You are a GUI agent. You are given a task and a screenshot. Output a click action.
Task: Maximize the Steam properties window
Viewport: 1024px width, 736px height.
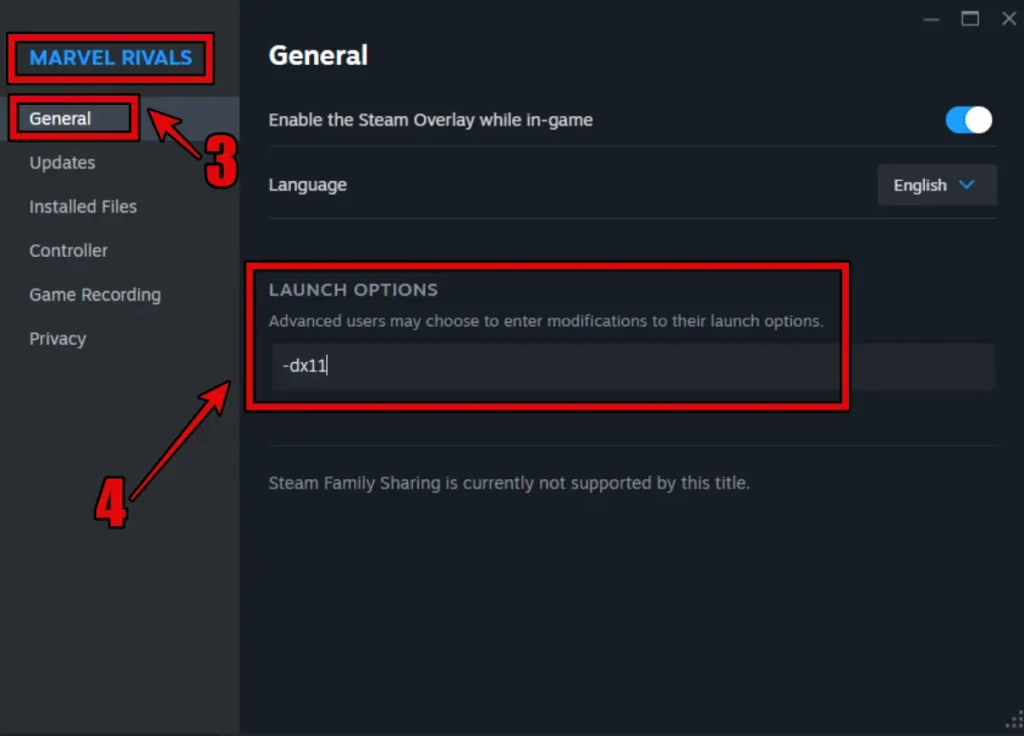coord(969,18)
